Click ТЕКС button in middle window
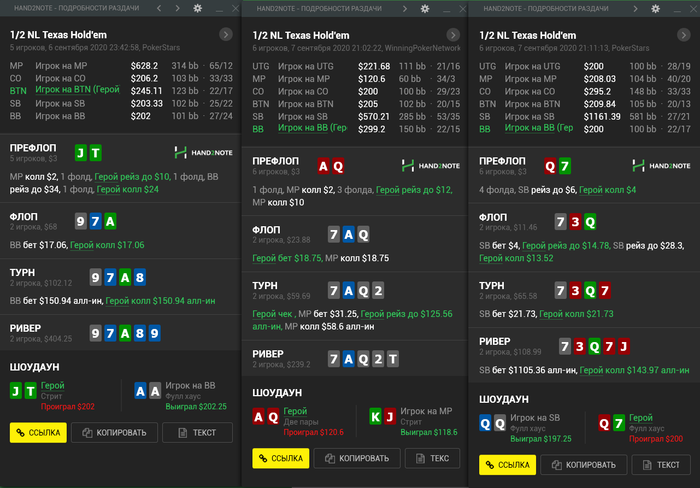700x488 pixels. (433, 458)
